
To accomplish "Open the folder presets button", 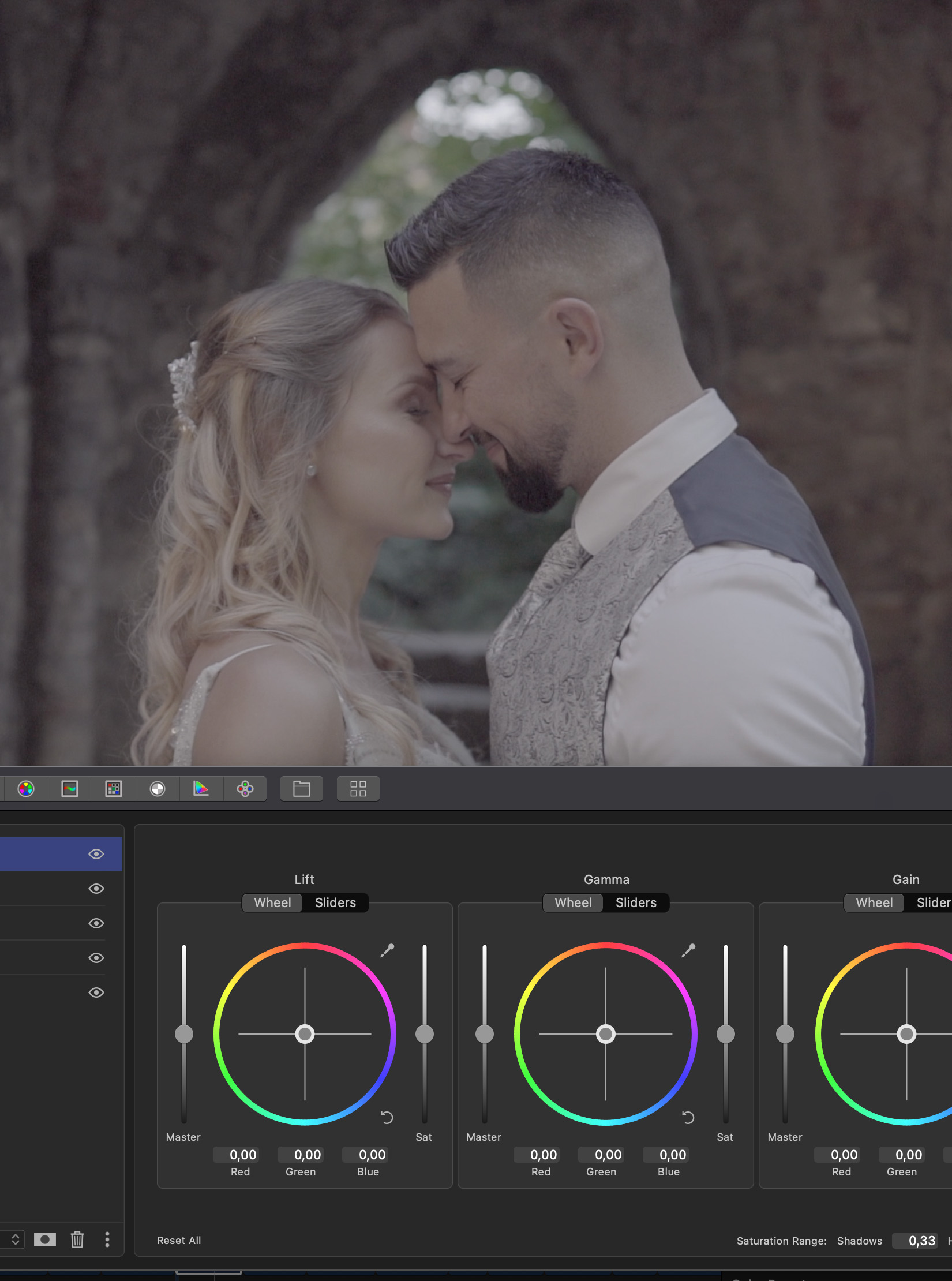I will pos(302,789).
